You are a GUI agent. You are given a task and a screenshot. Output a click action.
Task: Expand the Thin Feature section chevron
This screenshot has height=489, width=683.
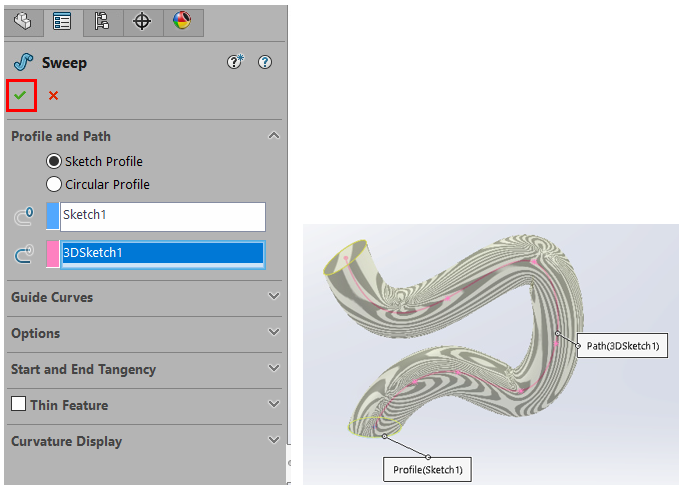(x=274, y=404)
